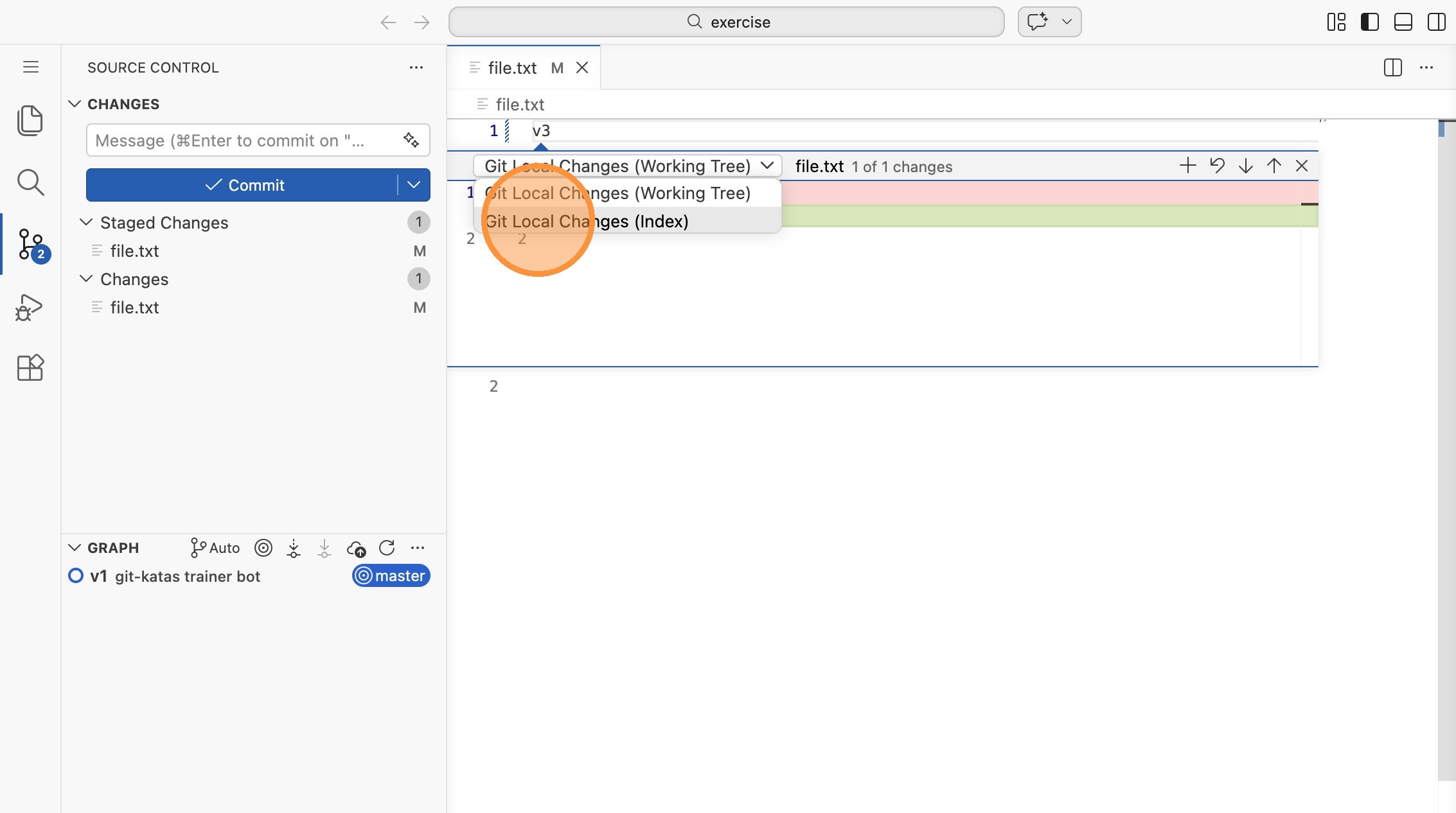
Task: Toggle the primary side bar
Action: tap(1369, 22)
